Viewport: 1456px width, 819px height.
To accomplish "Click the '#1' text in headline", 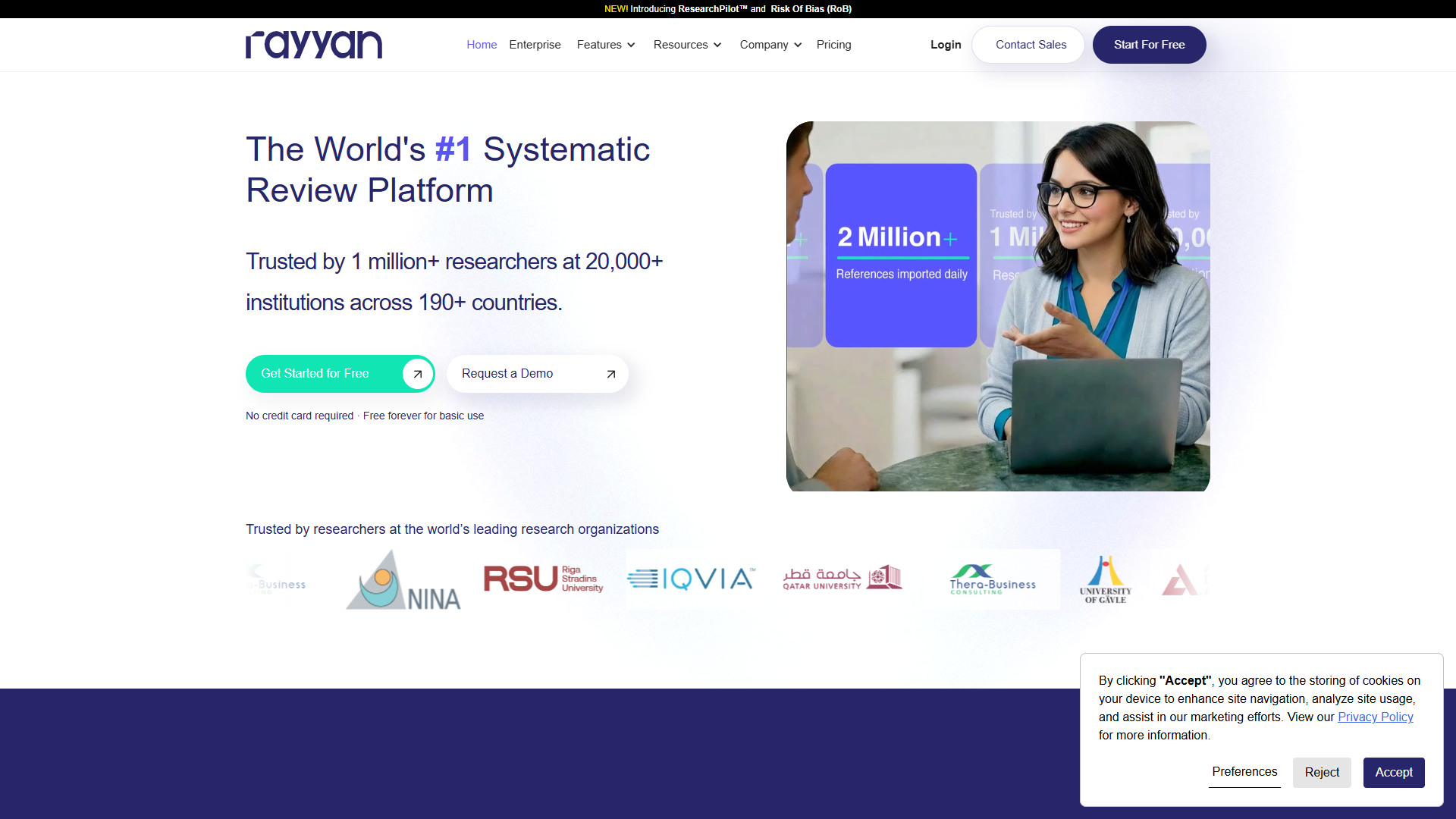I will click(x=453, y=149).
